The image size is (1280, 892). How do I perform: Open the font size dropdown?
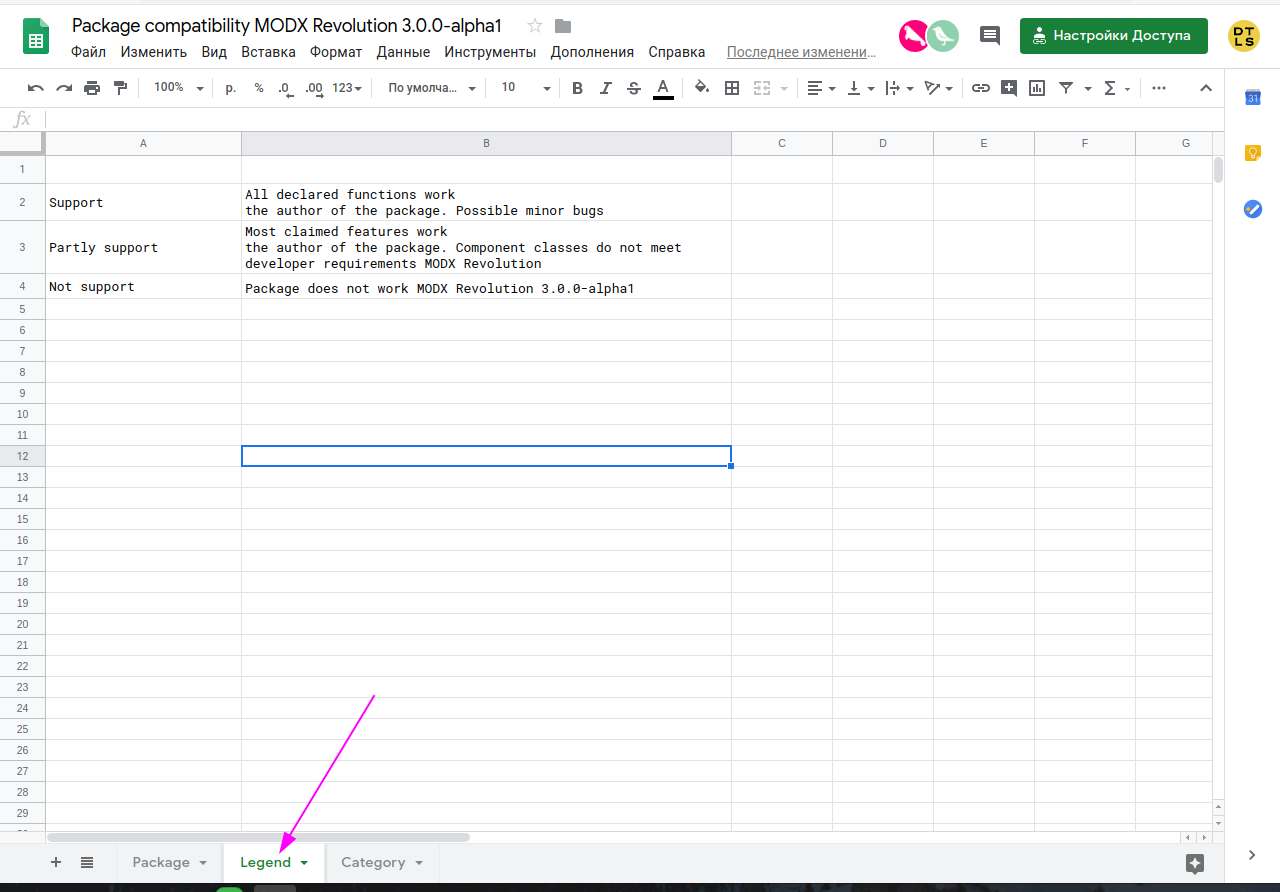(523, 88)
